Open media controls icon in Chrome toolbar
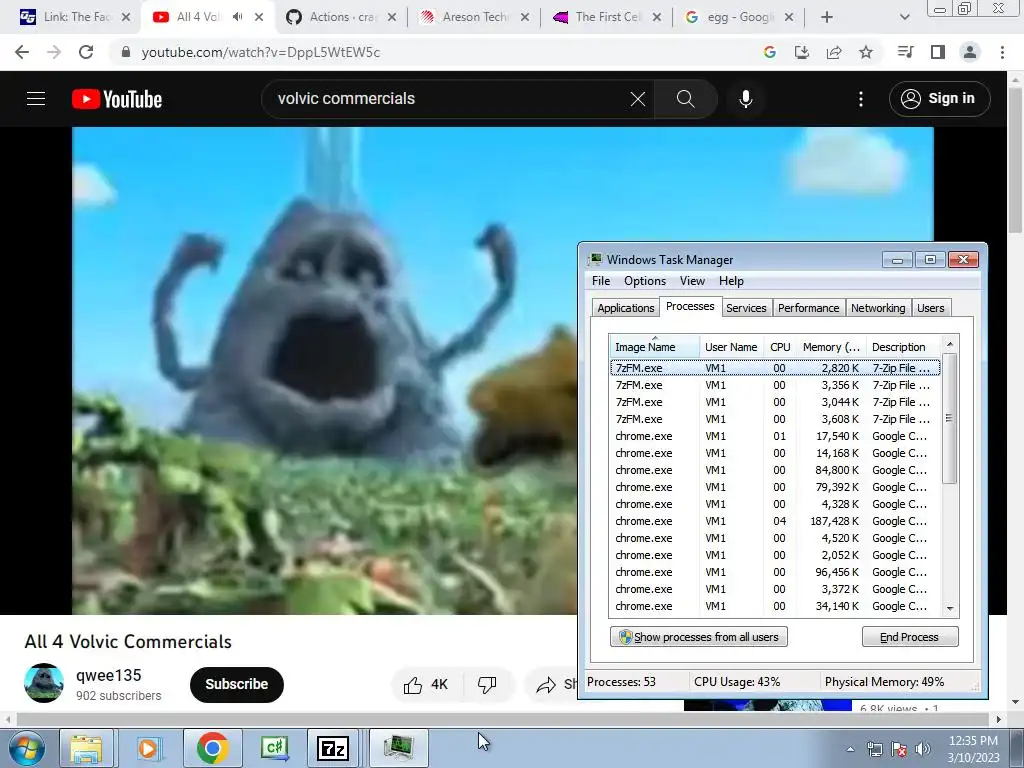Viewport: 1024px width, 768px height. [x=906, y=52]
